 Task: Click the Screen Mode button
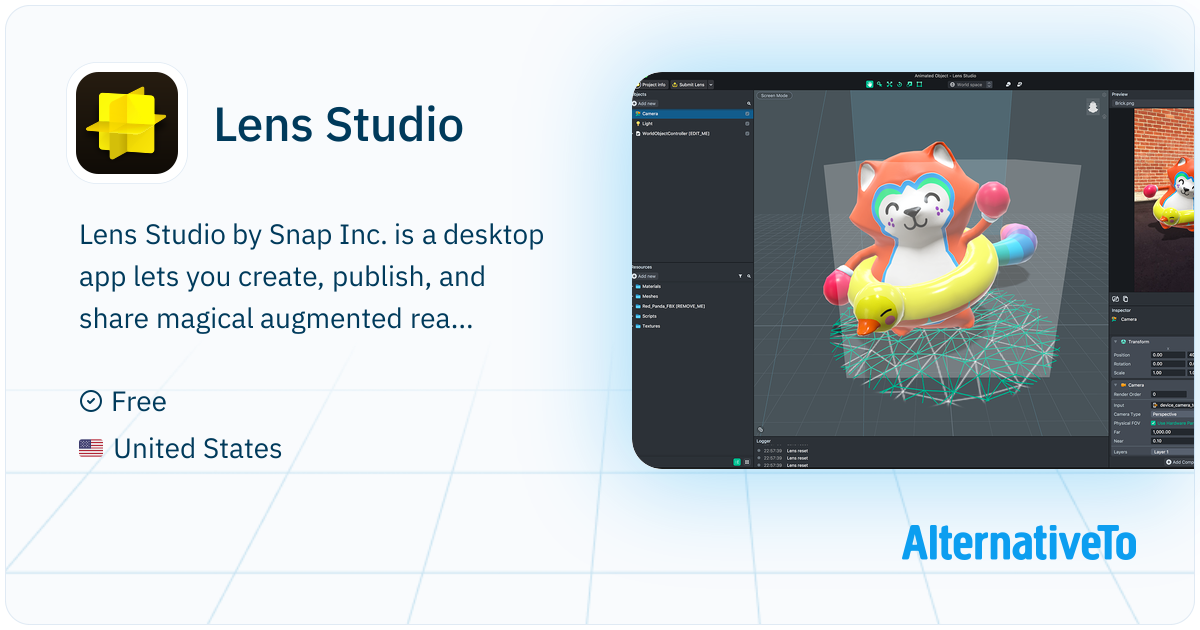pos(774,95)
